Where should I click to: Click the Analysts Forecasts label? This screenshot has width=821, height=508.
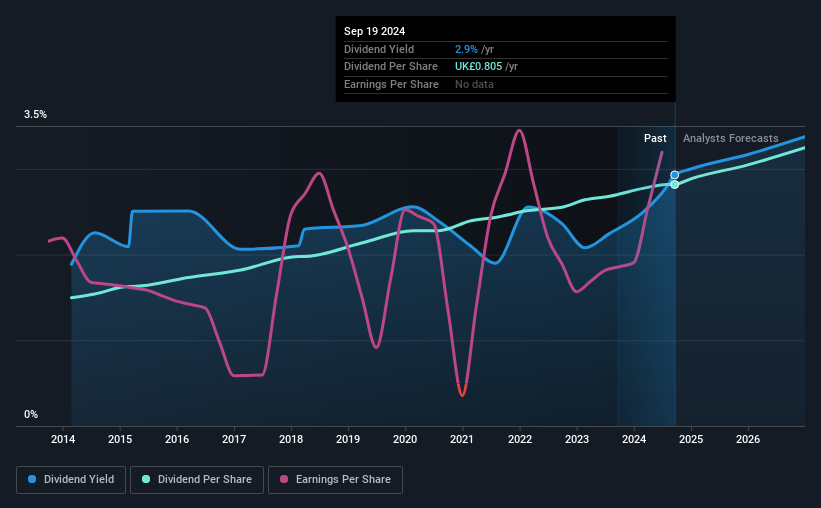[730, 138]
